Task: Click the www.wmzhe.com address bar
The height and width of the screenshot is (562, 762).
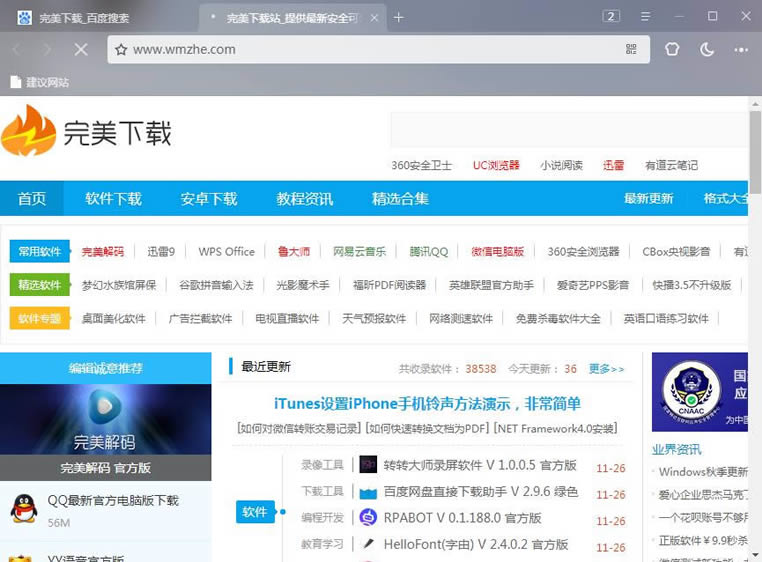Action: click(x=379, y=49)
